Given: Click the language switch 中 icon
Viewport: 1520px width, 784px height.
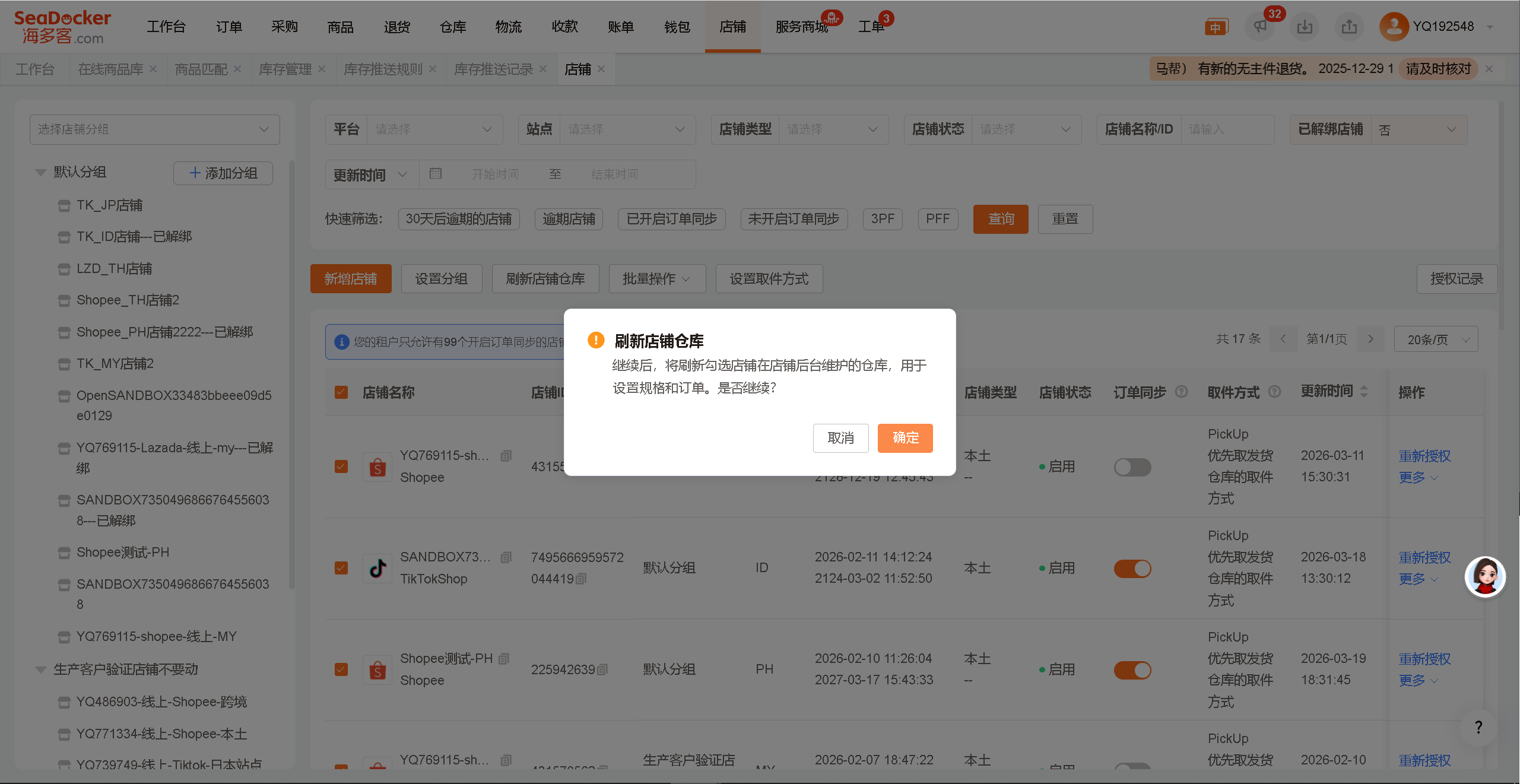Looking at the screenshot, I should [1216, 27].
